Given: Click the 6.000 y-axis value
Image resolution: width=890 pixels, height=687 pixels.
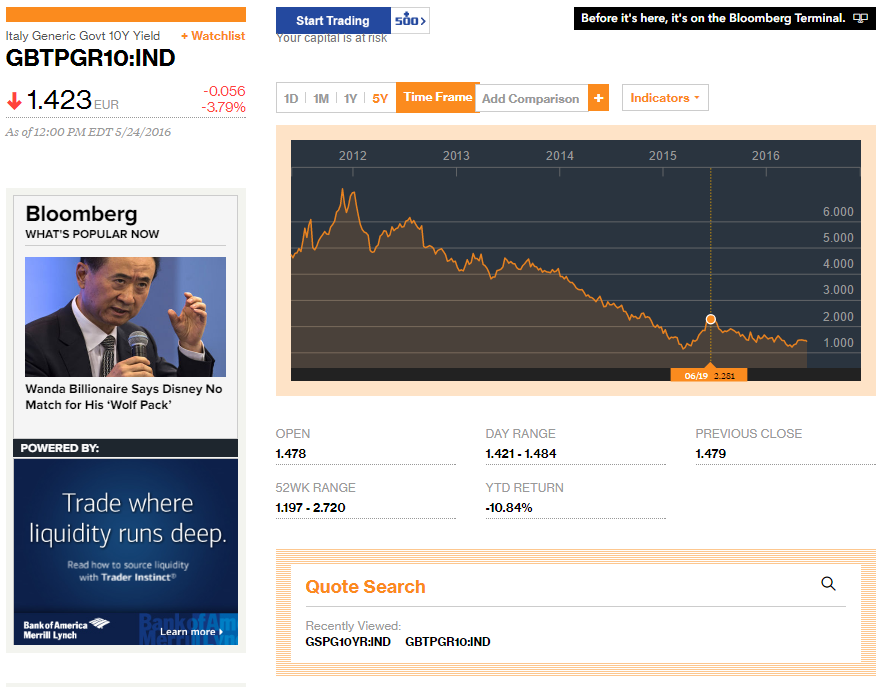Looking at the screenshot, I should pyautogui.click(x=838, y=212).
